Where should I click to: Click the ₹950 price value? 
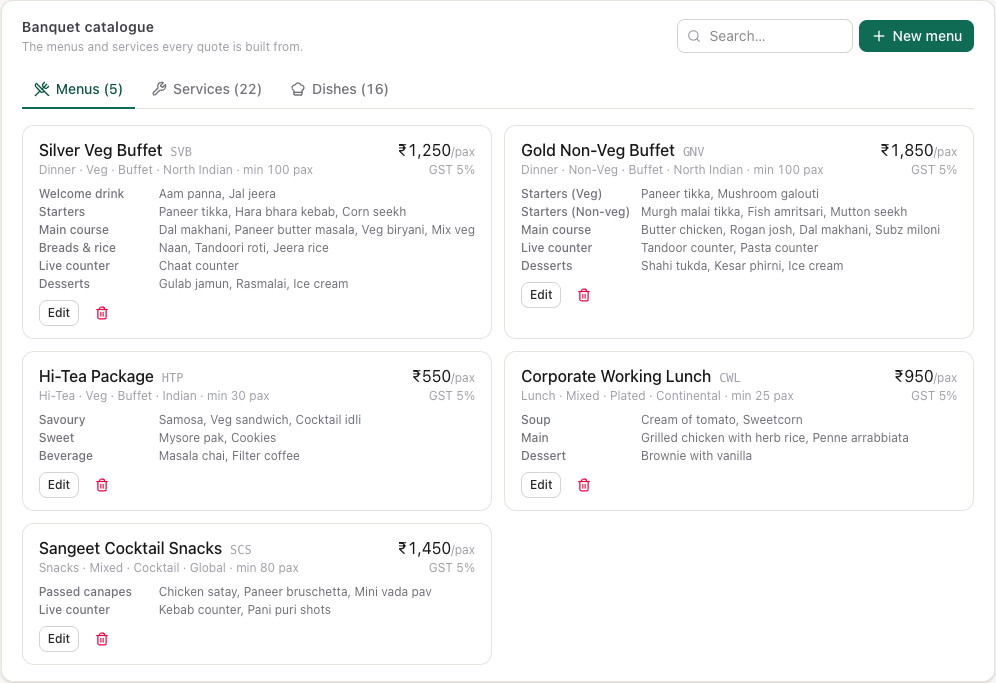(x=913, y=377)
